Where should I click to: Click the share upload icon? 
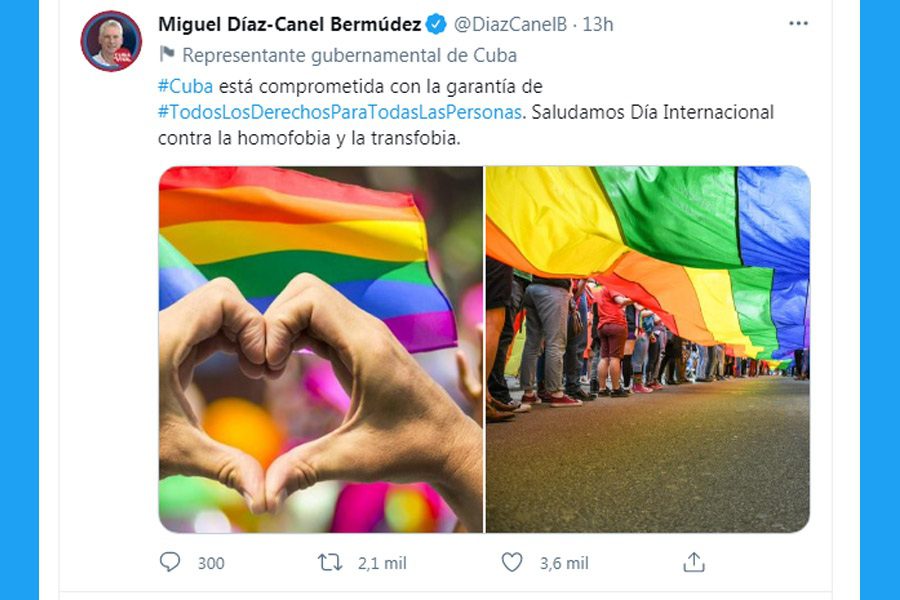pyautogui.click(x=694, y=562)
